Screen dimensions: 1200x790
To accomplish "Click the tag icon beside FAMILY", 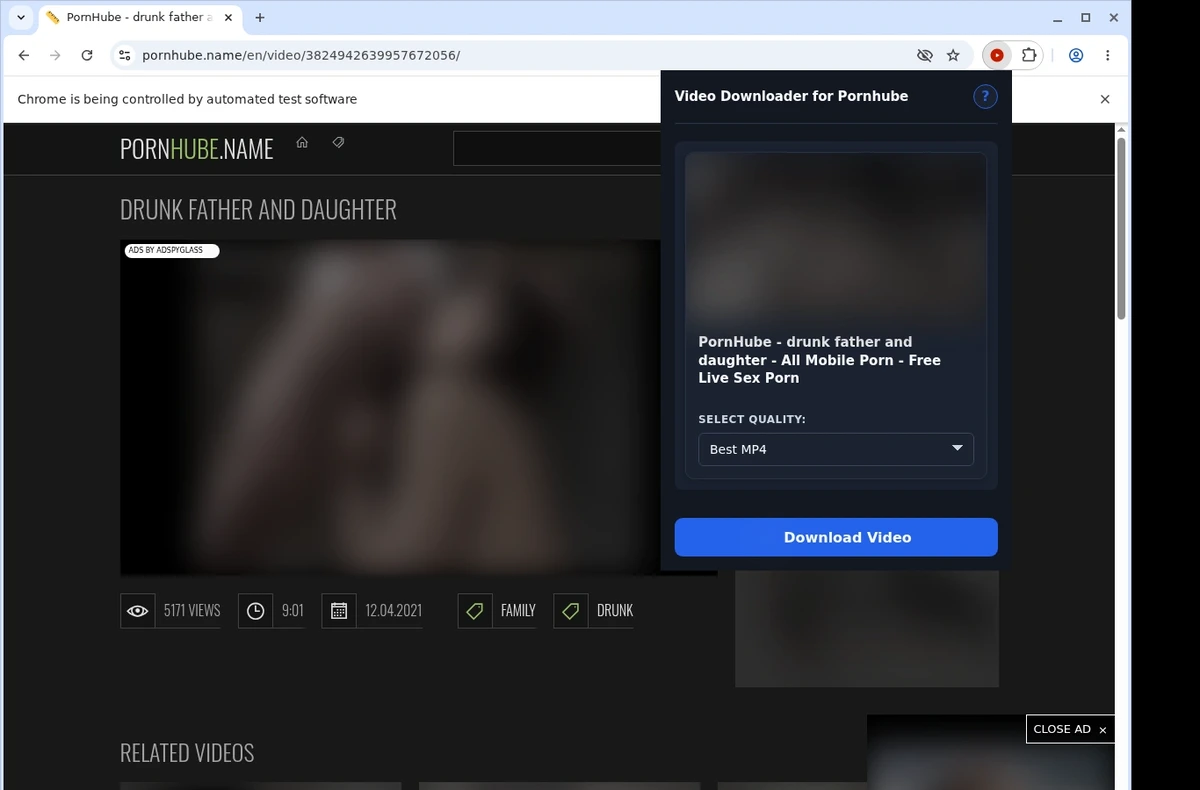I will point(475,610).
